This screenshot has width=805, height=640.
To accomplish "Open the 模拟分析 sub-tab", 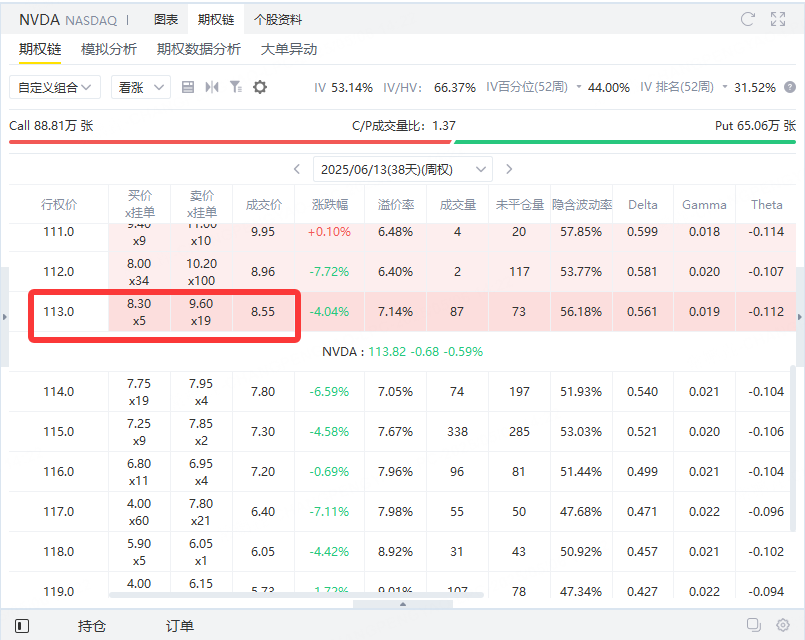I will coord(109,49).
